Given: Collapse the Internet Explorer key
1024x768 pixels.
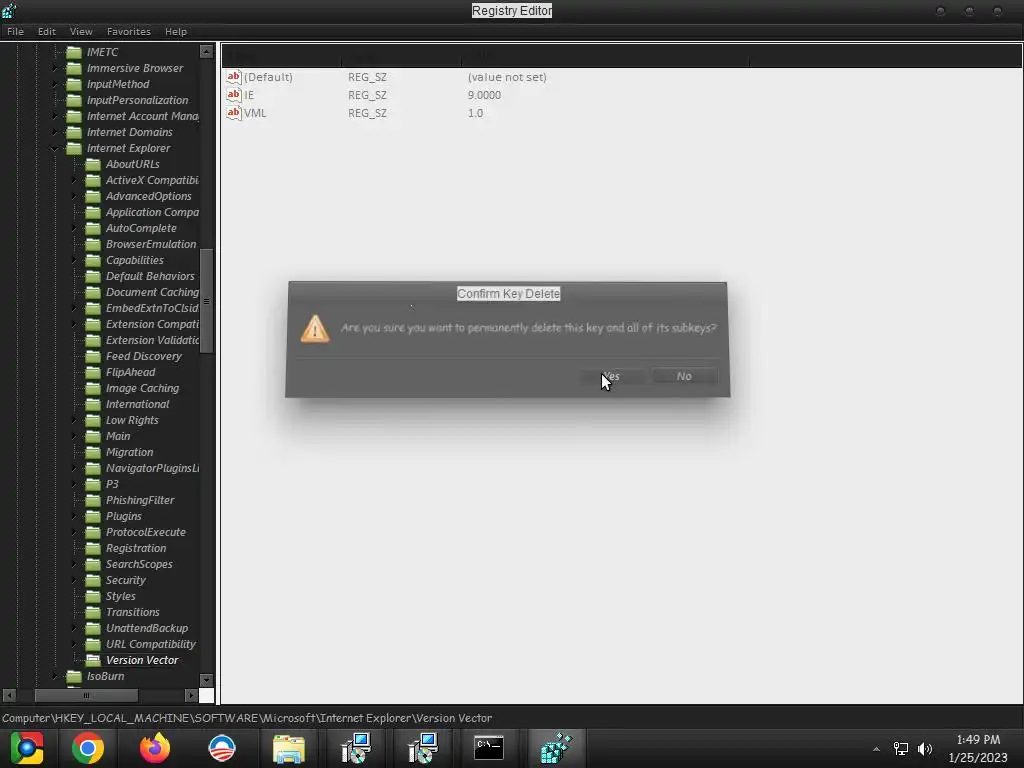Looking at the screenshot, I should [x=55, y=148].
